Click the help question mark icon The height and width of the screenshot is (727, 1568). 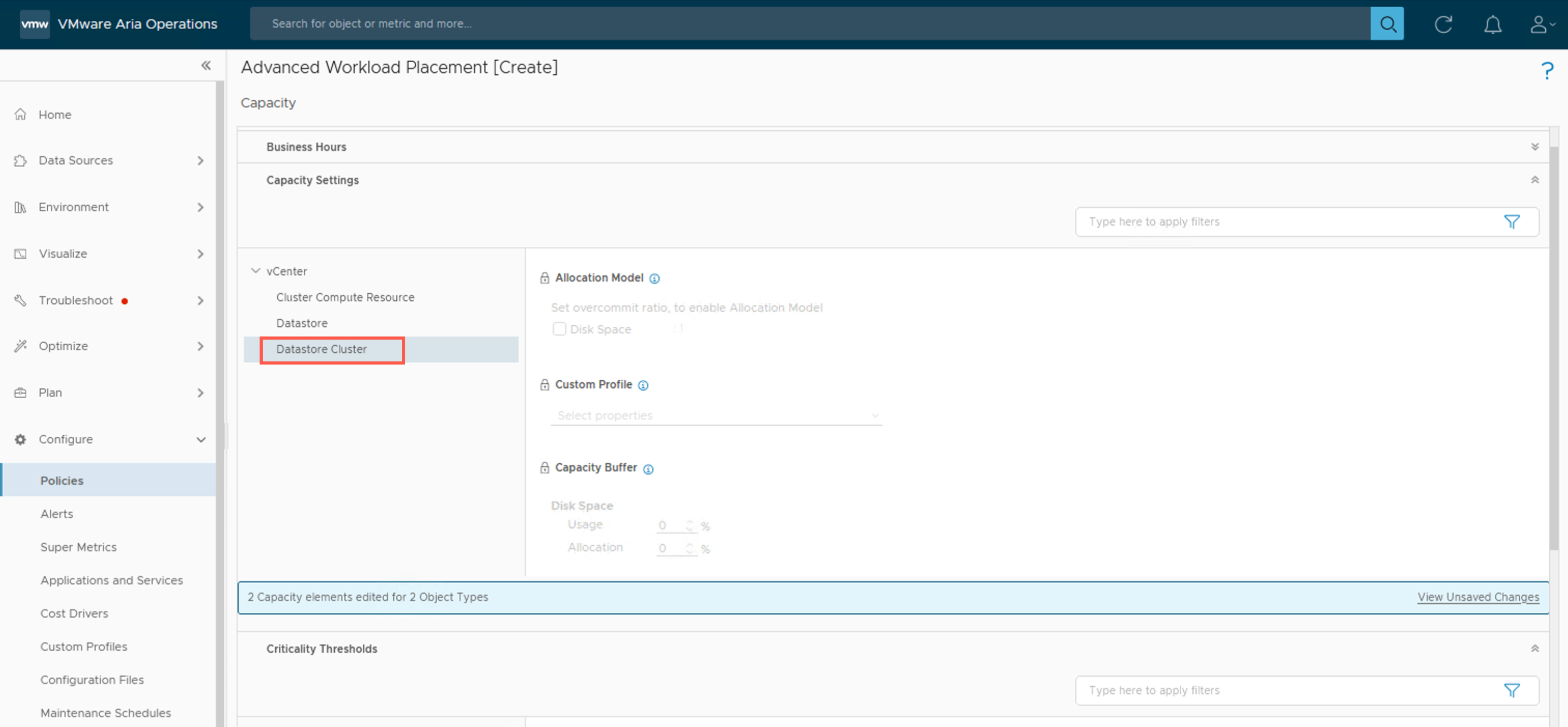click(1547, 71)
